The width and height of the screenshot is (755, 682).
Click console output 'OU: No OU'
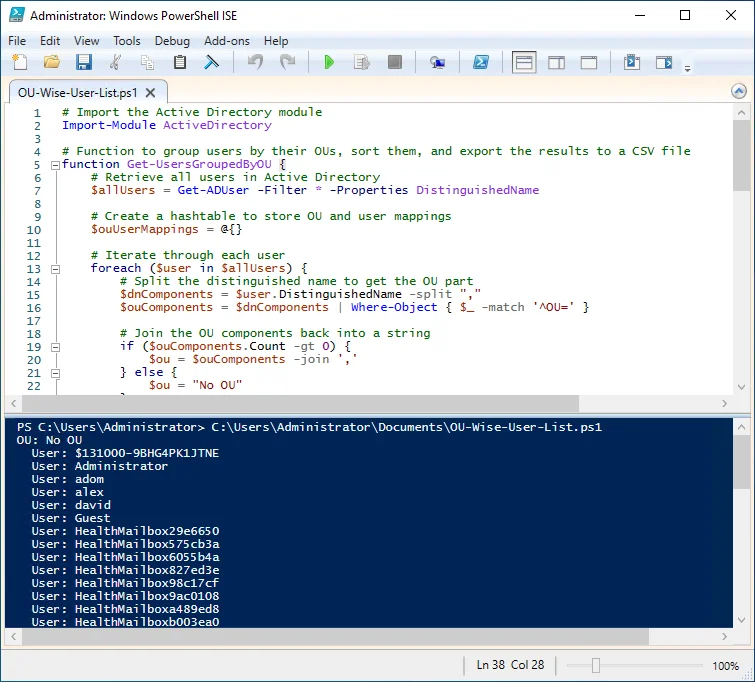49,440
